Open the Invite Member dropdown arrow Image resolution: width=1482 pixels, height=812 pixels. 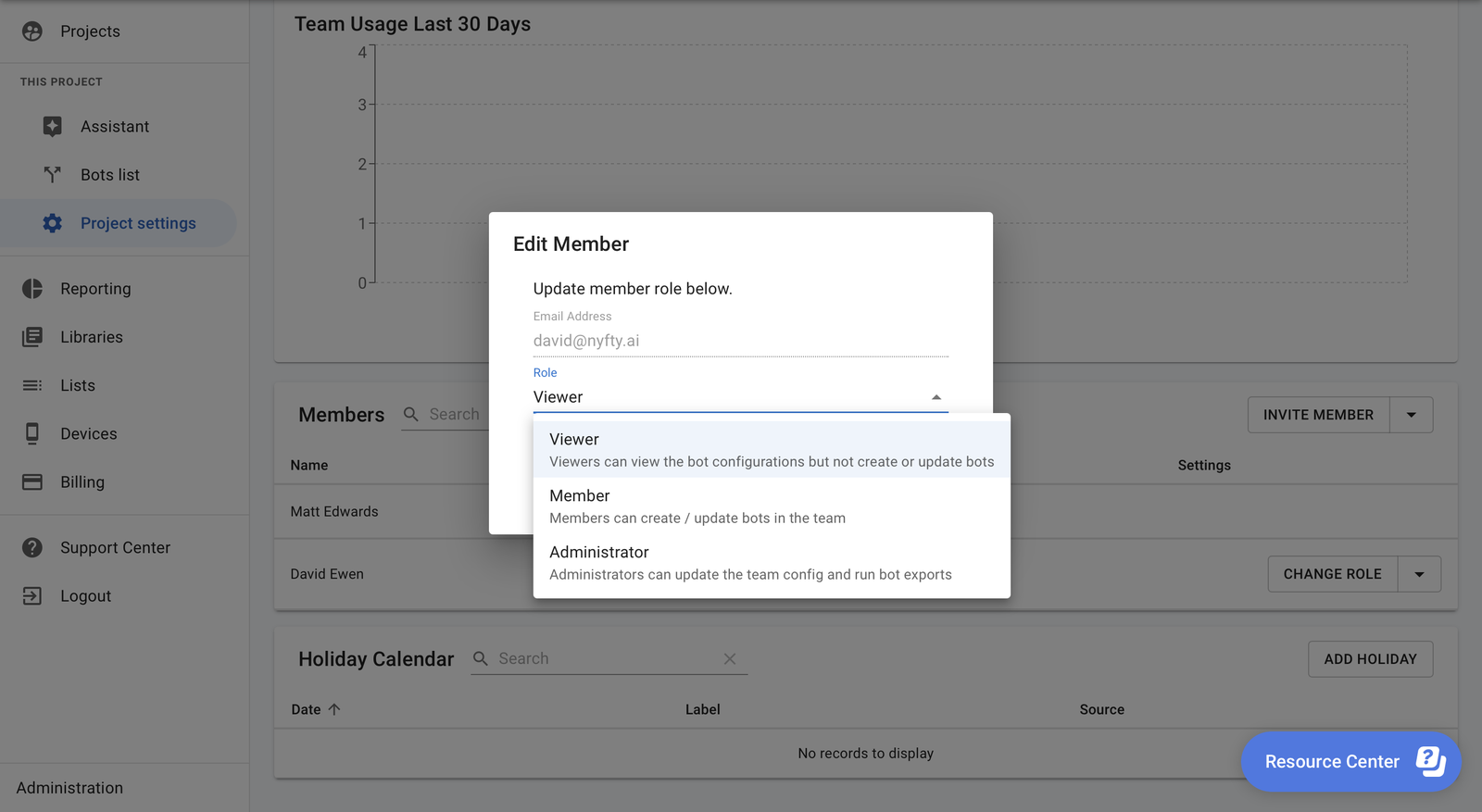[1412, 415]
